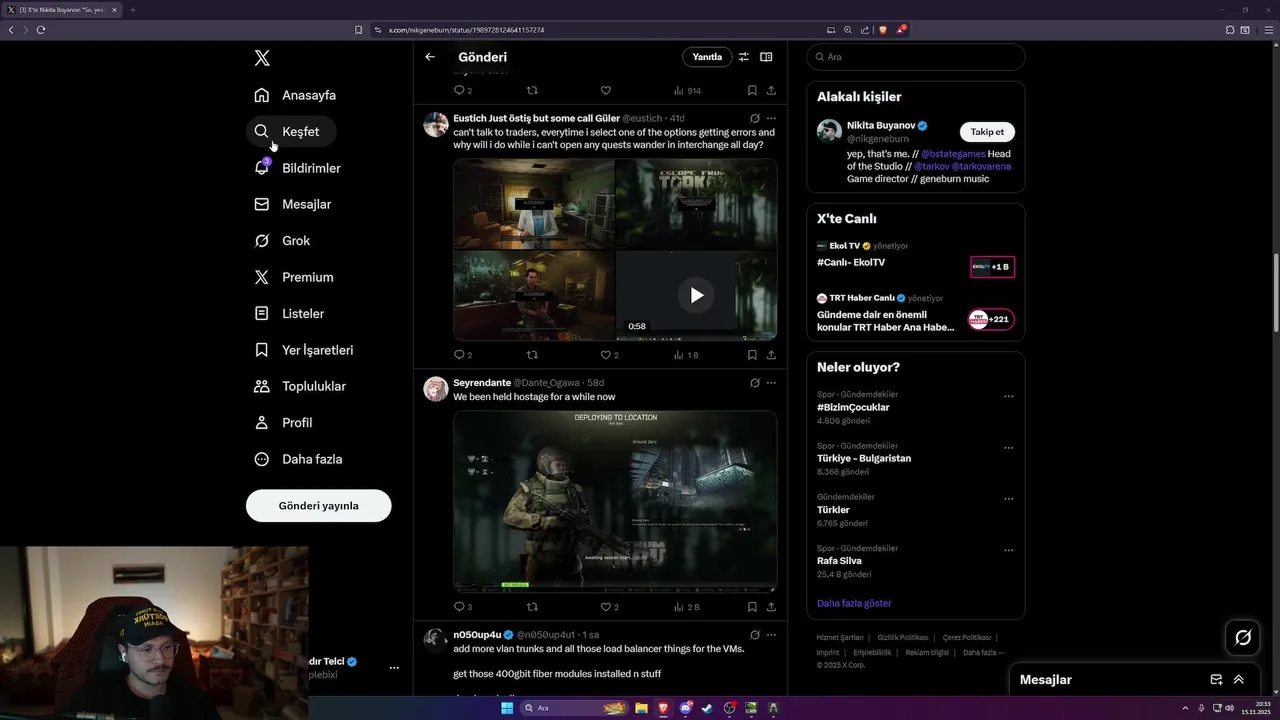Open Bildirimler notifications
The width and height of the screenshot is (1280, 720).
point(298,168)
